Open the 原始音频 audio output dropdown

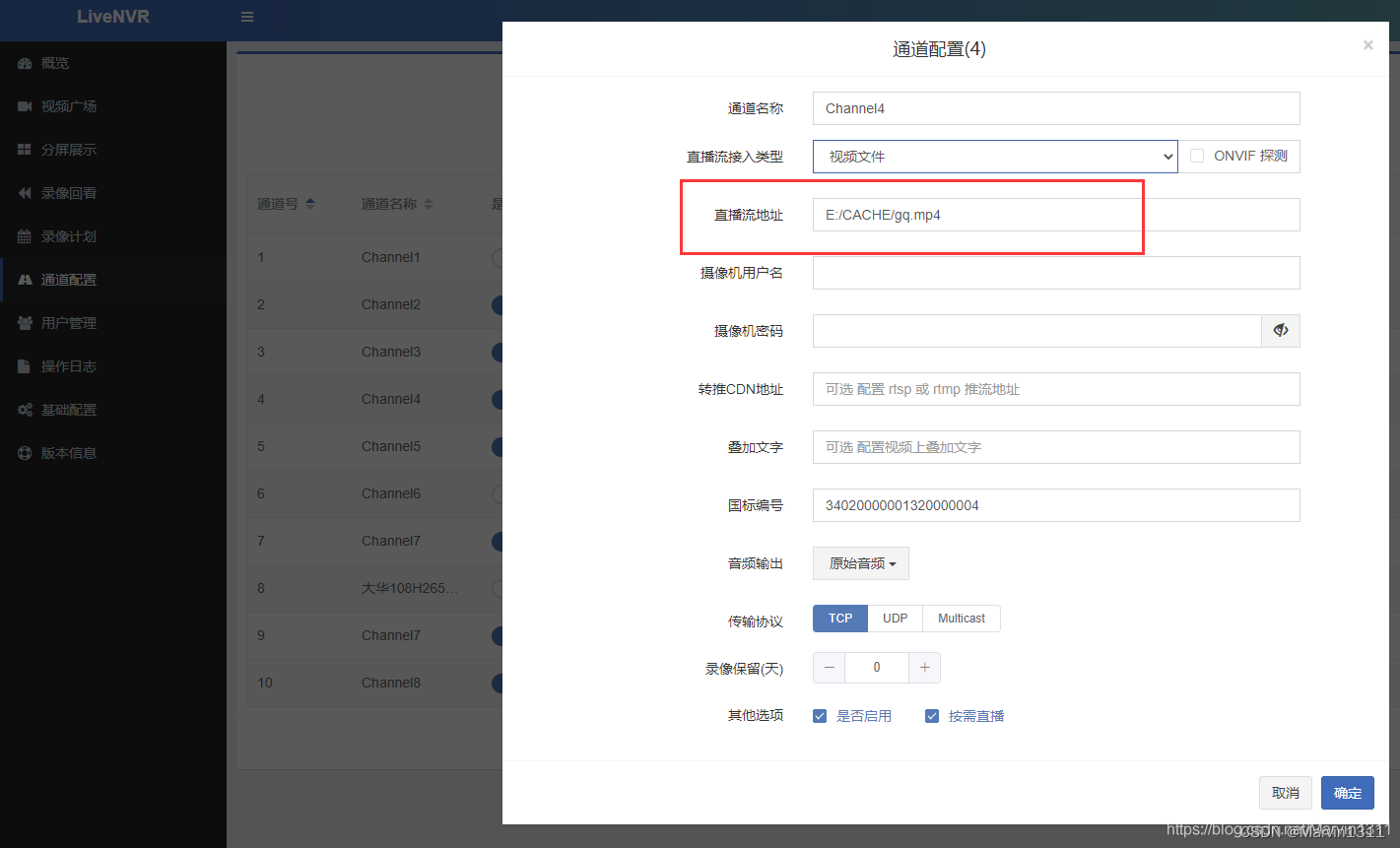[861, 563]
